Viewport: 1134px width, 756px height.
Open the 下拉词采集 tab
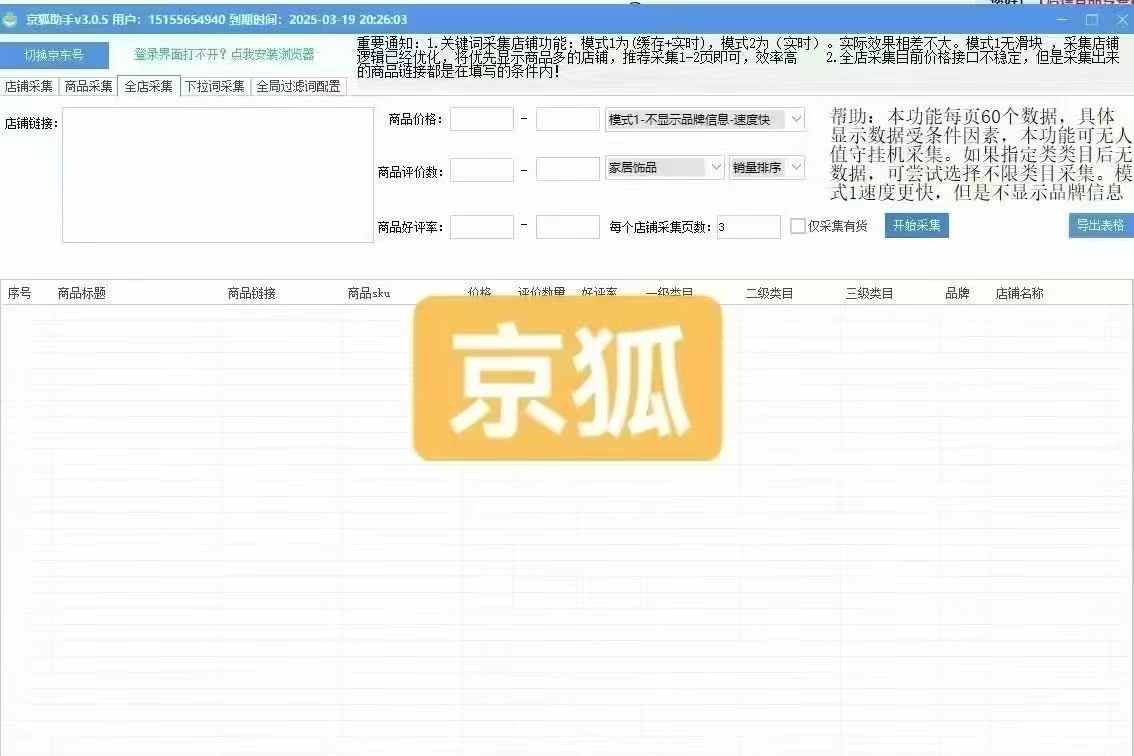coord(214,87)
